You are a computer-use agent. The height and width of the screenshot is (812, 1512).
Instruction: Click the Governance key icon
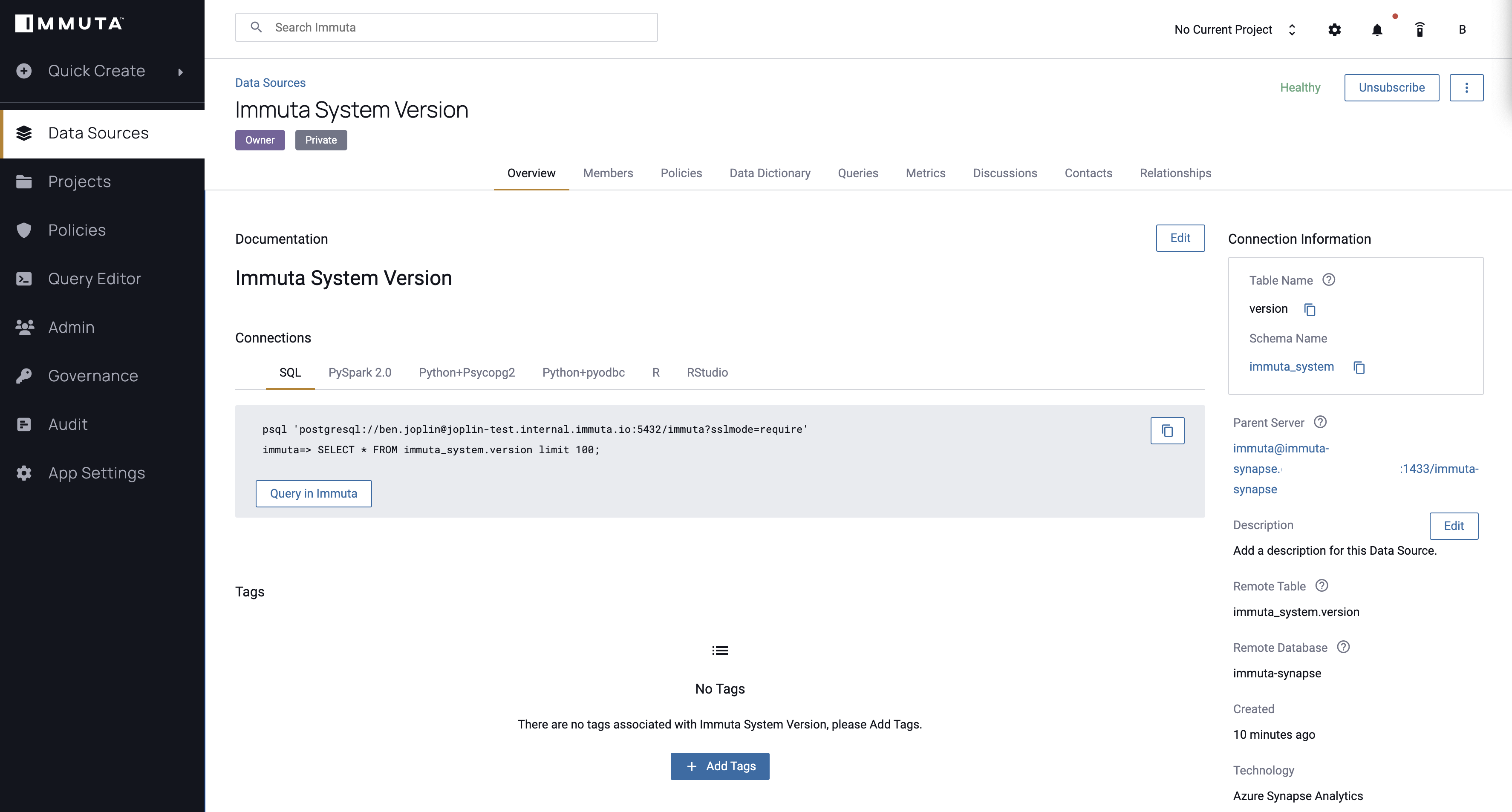pos(24,375)
